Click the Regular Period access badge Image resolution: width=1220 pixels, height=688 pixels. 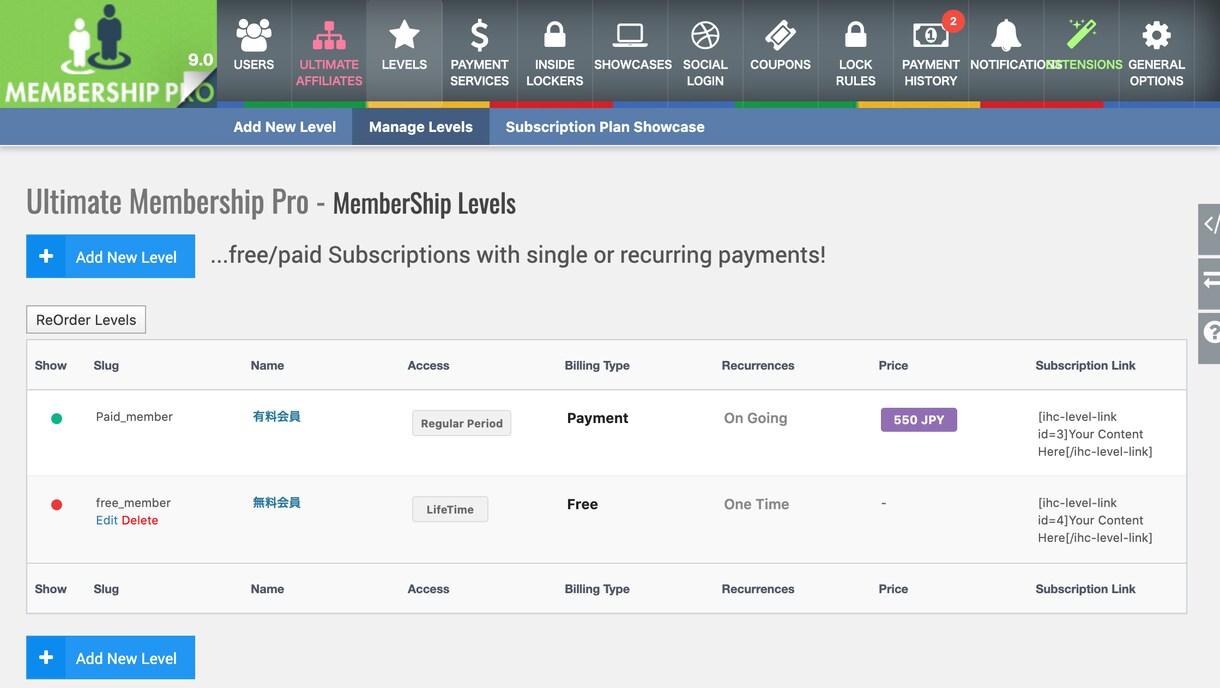click(462, 423)
